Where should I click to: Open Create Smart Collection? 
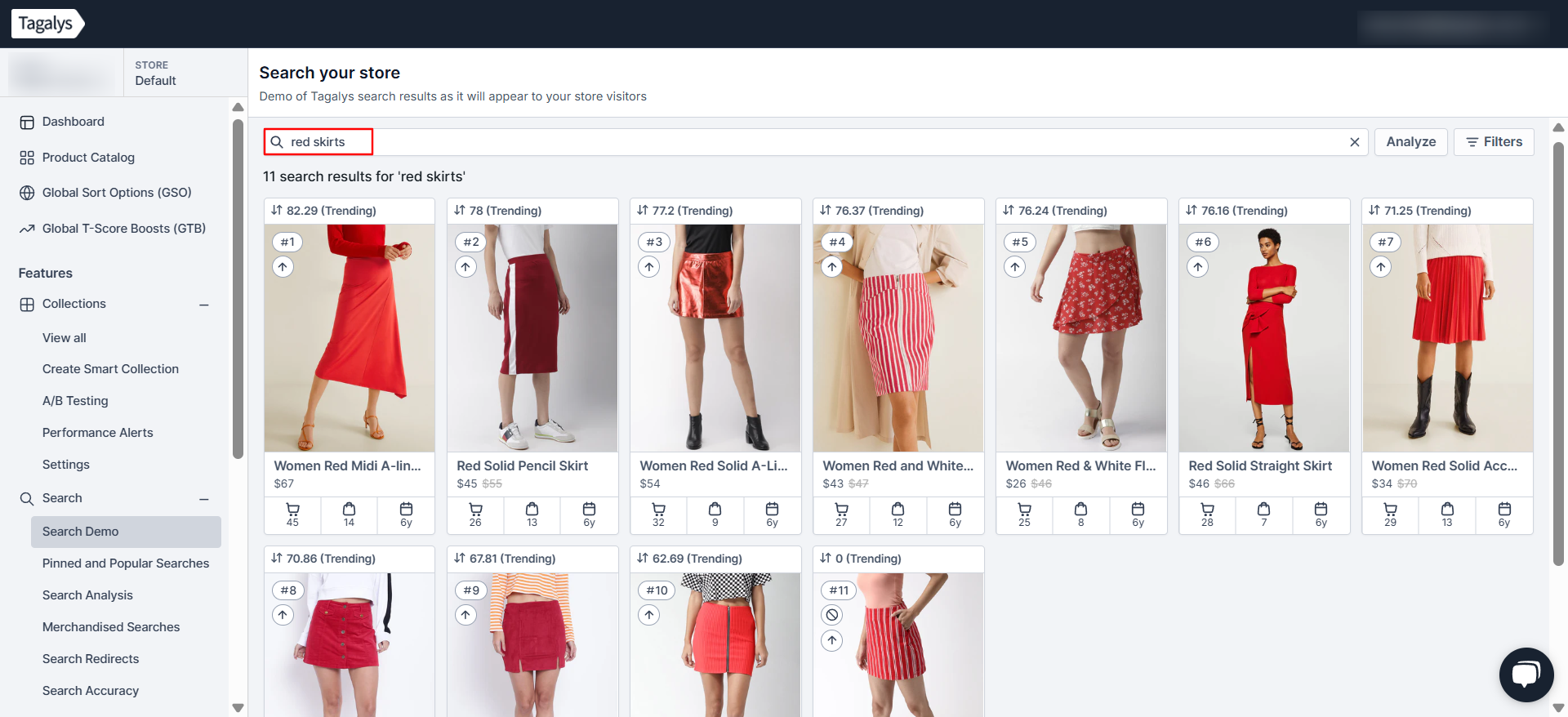pyautogui.click(x=110, y=369)
